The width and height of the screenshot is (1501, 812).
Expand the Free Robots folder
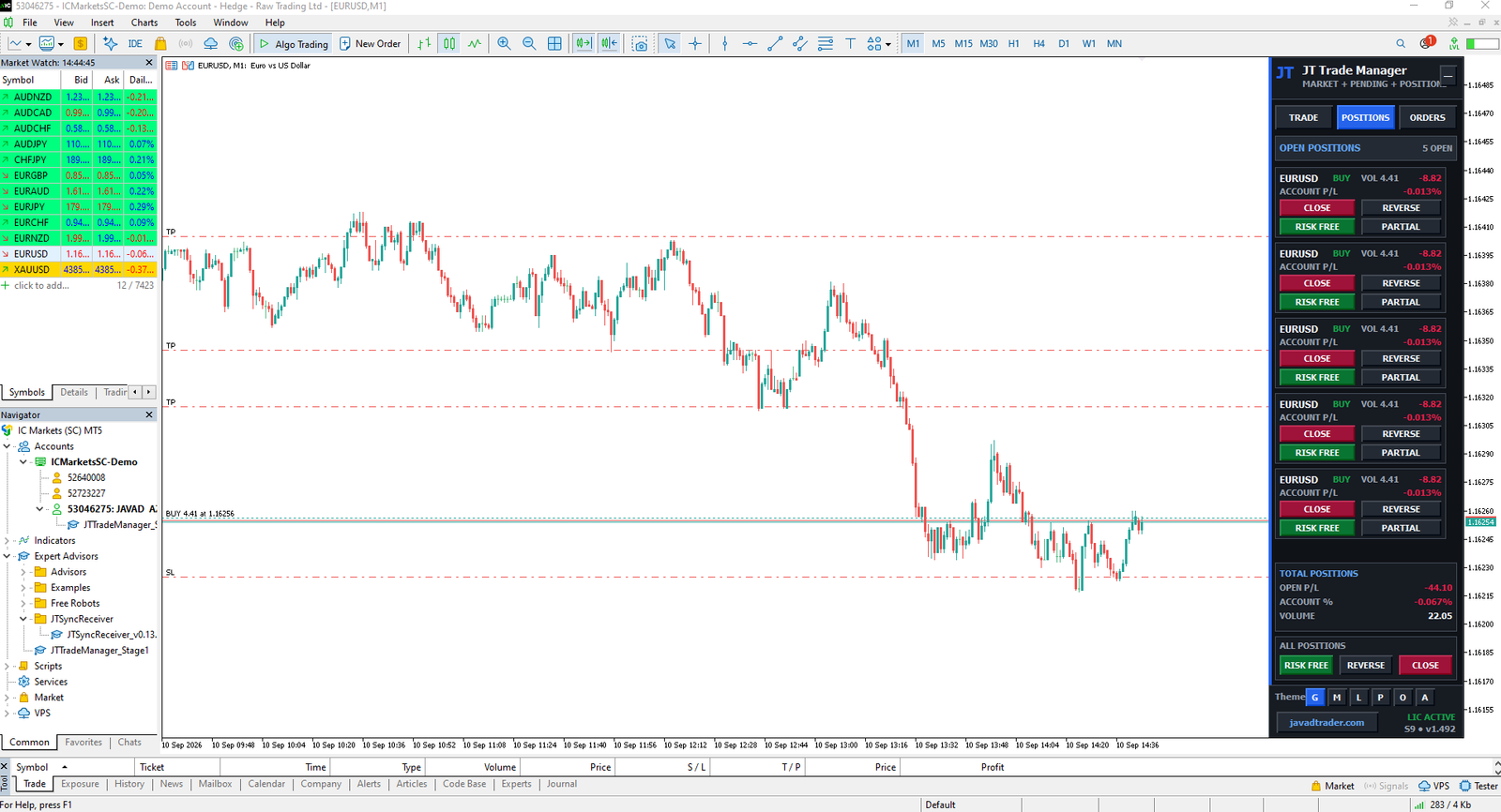pos(23,604)
